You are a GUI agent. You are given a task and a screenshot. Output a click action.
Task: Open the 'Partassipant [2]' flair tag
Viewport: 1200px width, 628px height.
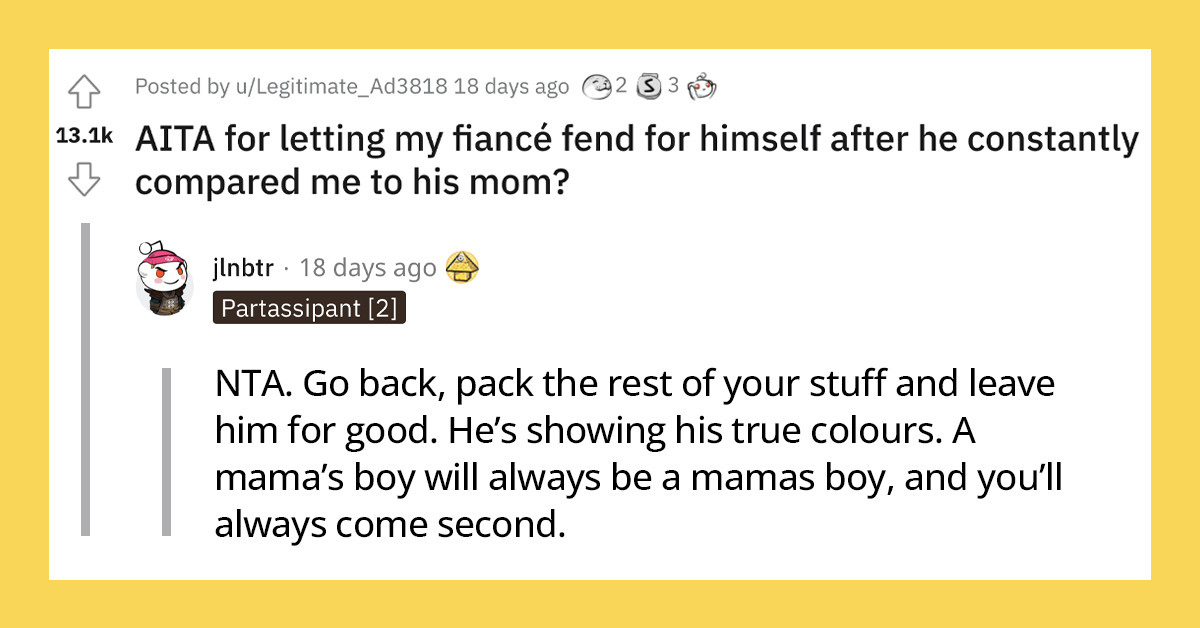point(309,307)
